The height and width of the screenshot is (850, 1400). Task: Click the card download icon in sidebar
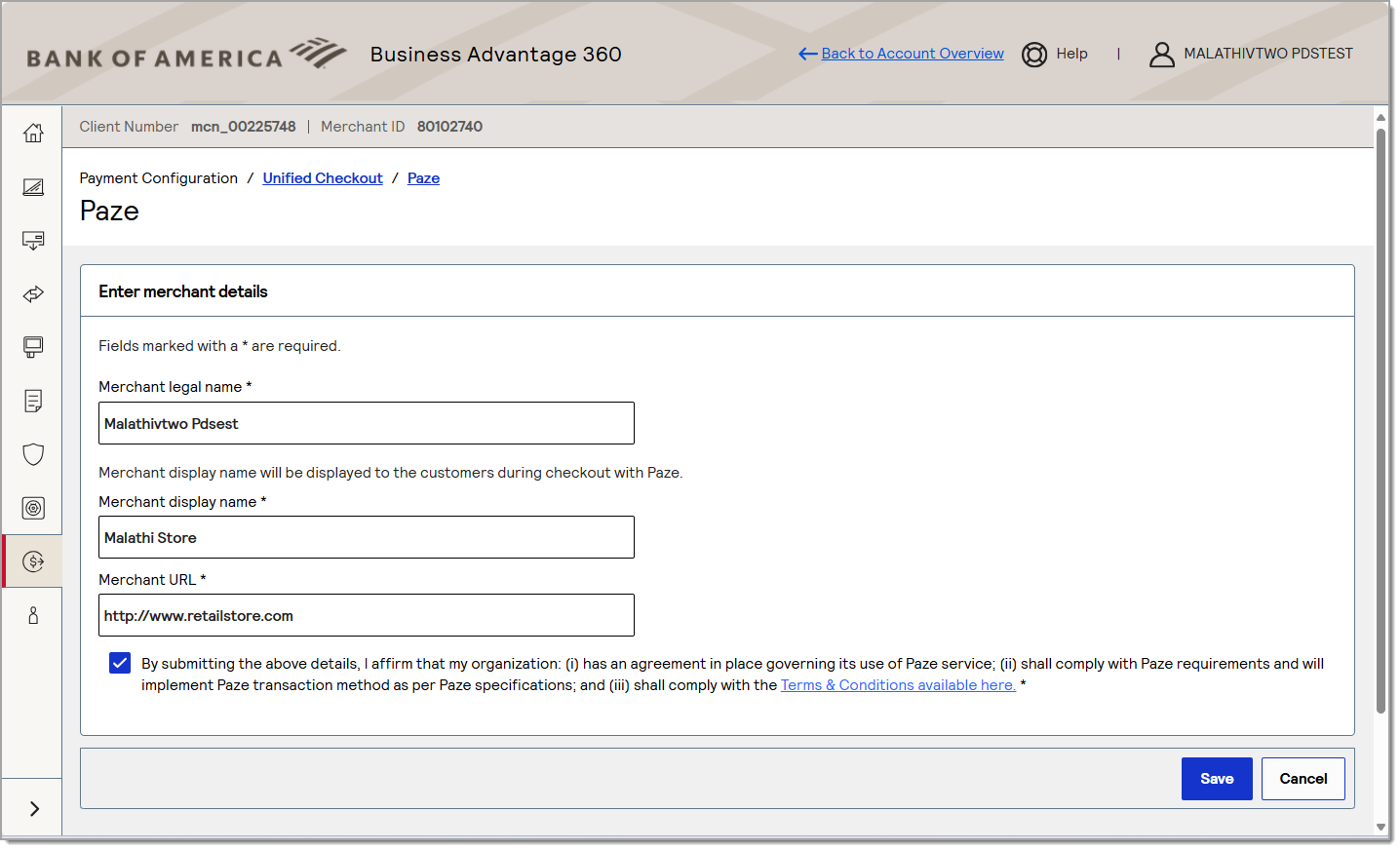click(33, 241)
